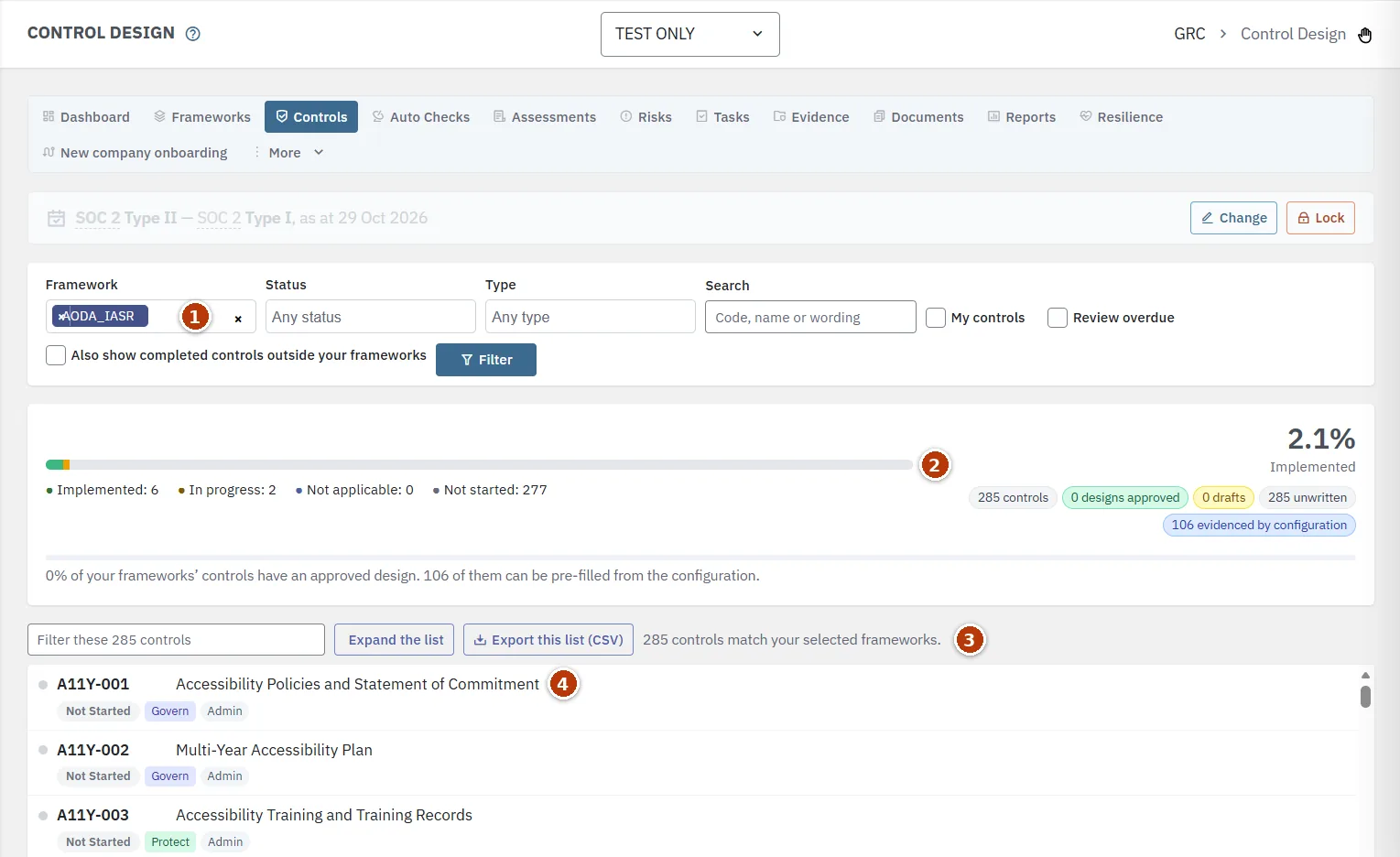Image resolution: width=1400 pixels, height=857 pixels.
Task: Open the Dashboard tab
Action: click(x=86, y=117)
